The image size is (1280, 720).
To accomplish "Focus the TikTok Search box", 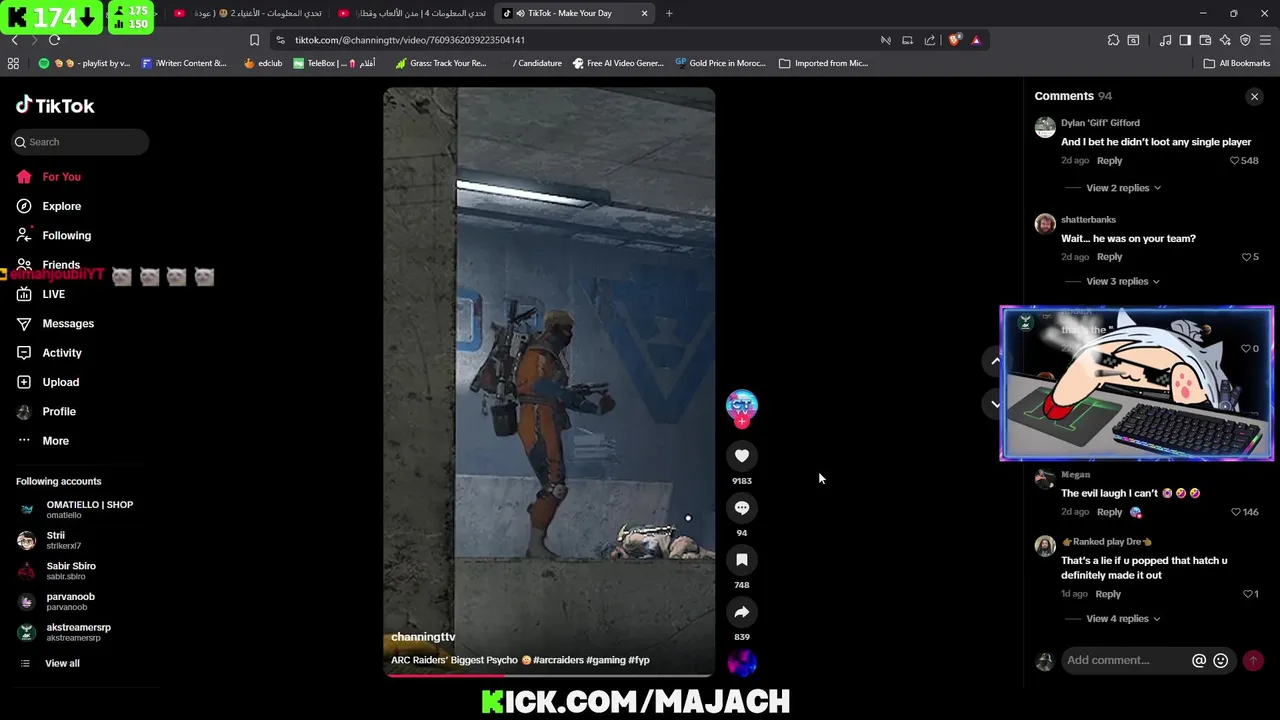I will coord(80,142).
